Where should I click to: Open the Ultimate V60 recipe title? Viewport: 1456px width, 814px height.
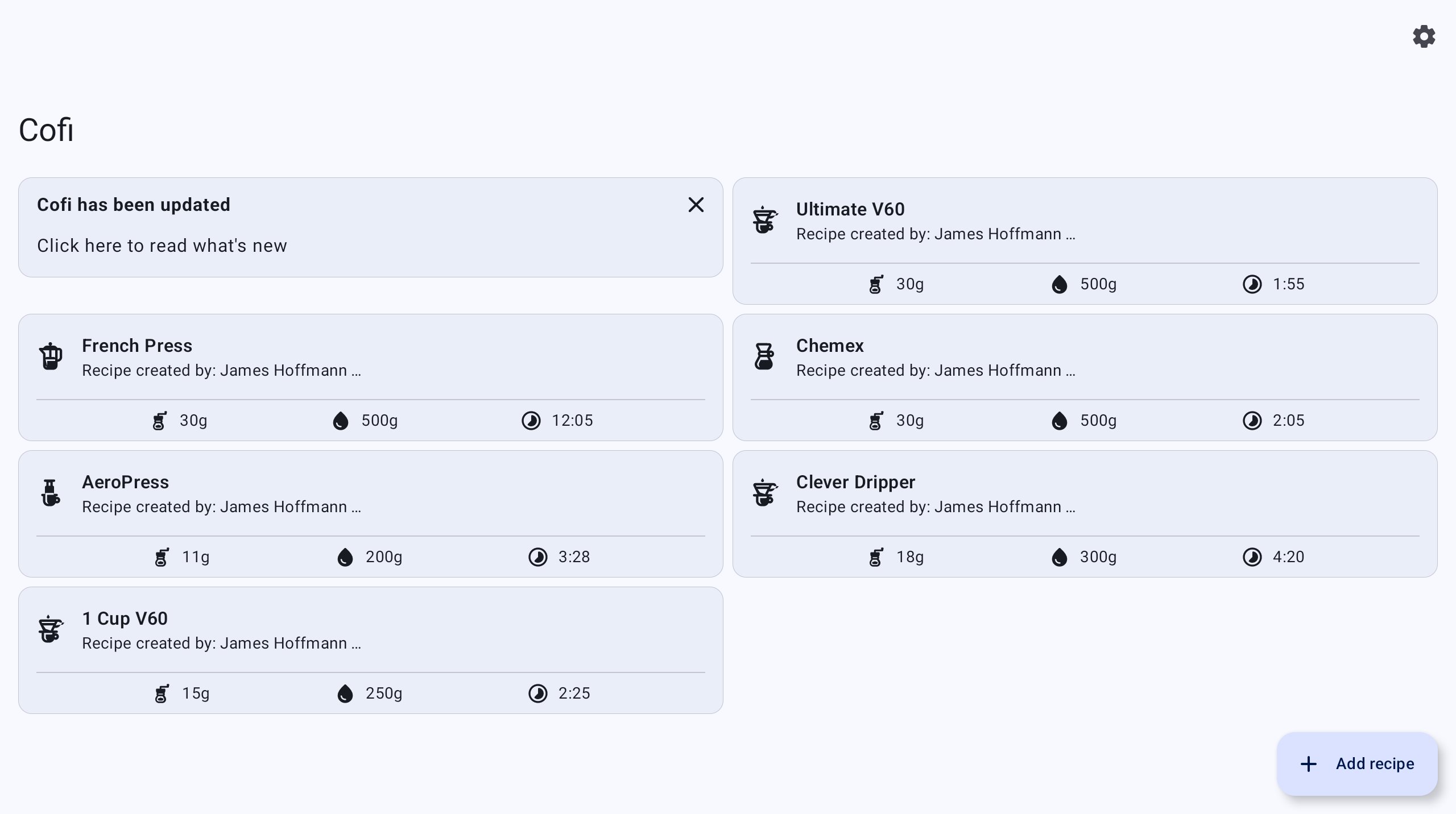click(850, 209)
